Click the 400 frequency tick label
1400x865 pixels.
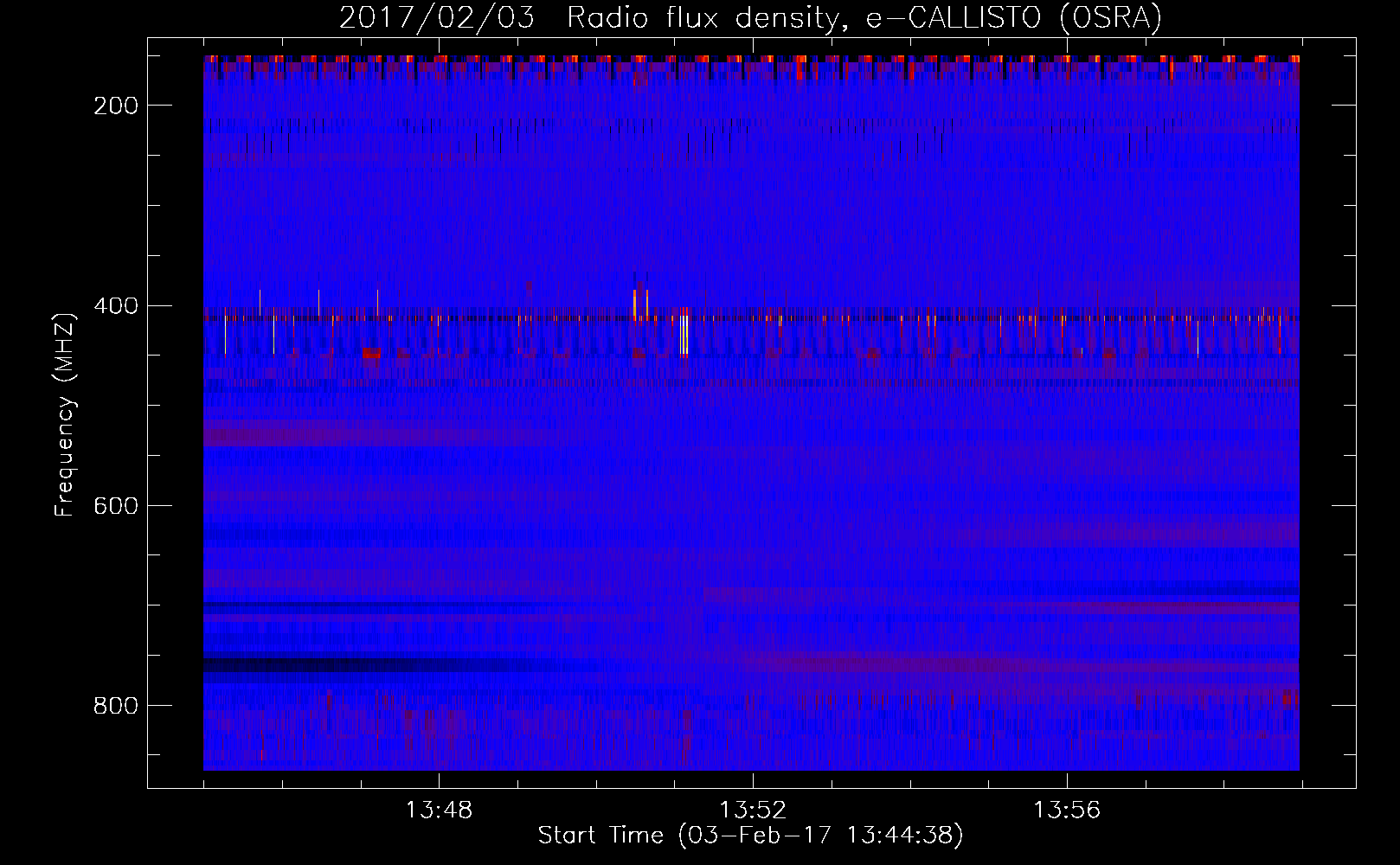point(116,305)
